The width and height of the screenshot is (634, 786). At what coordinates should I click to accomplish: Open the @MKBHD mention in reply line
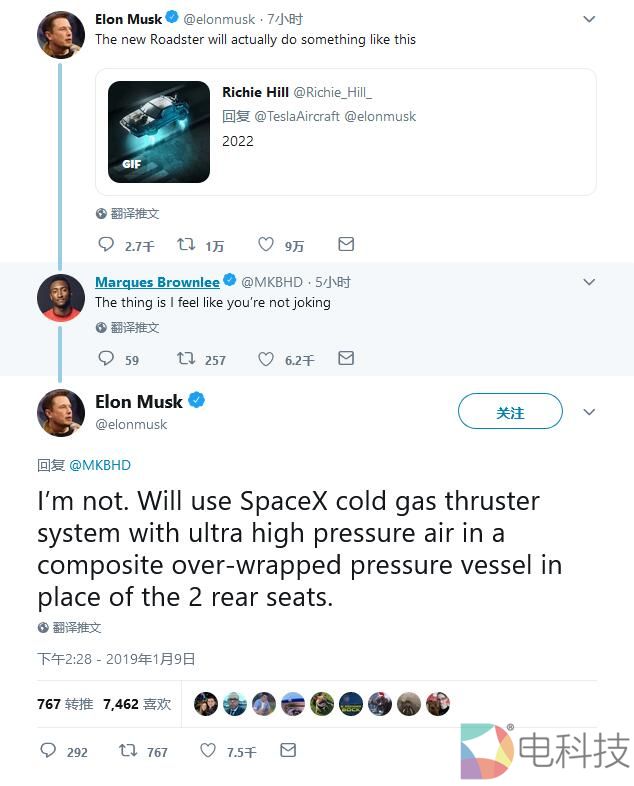point(100,465)
